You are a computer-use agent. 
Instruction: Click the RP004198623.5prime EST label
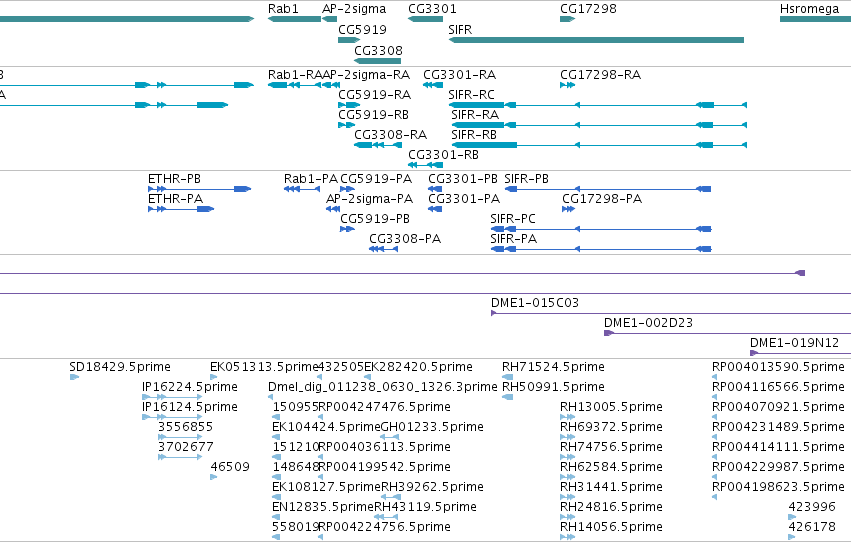(x=778, y=487)
